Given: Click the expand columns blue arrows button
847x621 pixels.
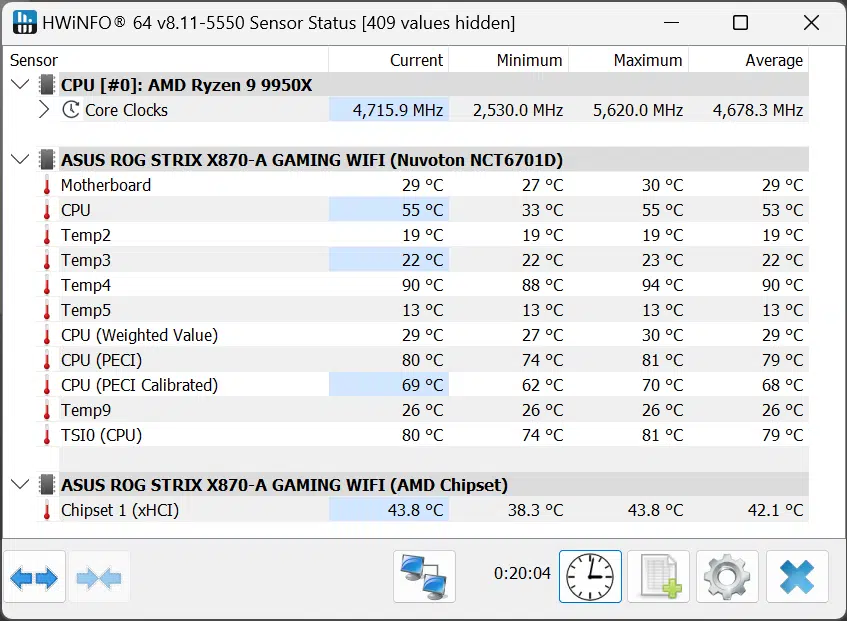Looking at the screenshot, I should point(34,577).
